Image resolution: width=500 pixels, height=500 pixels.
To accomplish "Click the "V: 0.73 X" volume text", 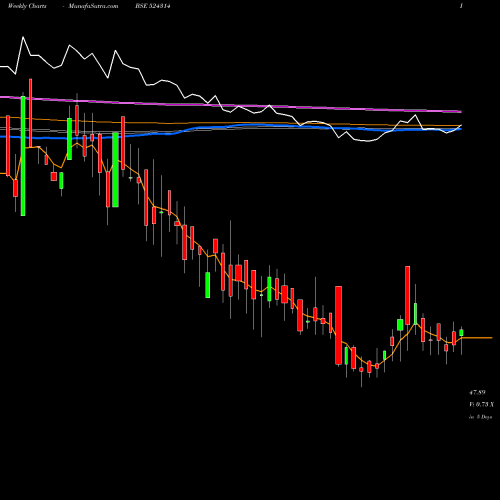I will point(481,404).
